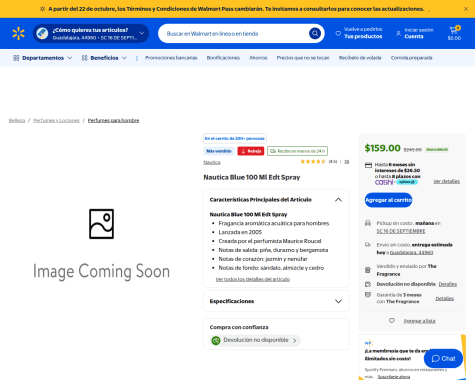Open Recíbelo de volada
The width and height of the screenshot is (475, 380).
[x=360, y=58]
